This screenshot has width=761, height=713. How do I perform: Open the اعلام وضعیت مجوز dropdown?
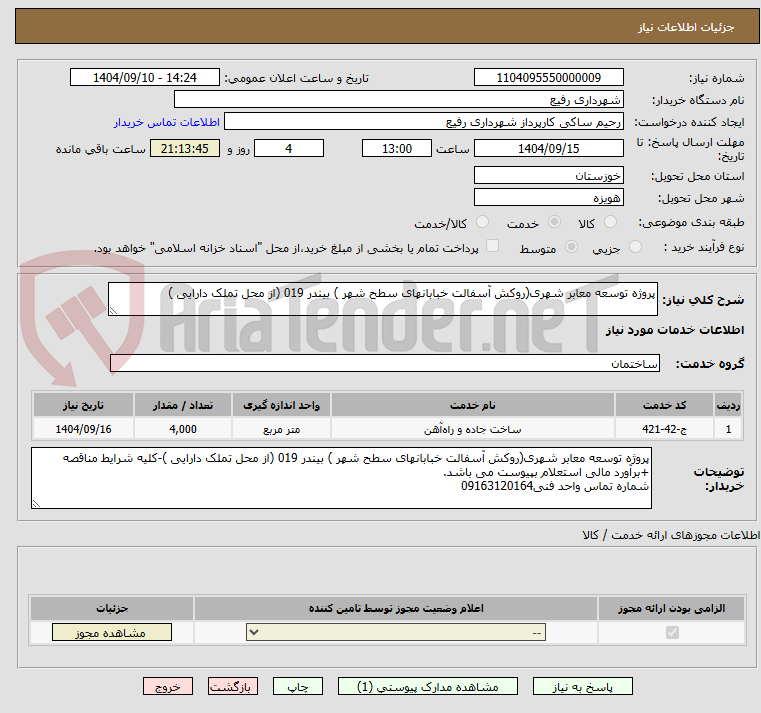pos(396,632)
